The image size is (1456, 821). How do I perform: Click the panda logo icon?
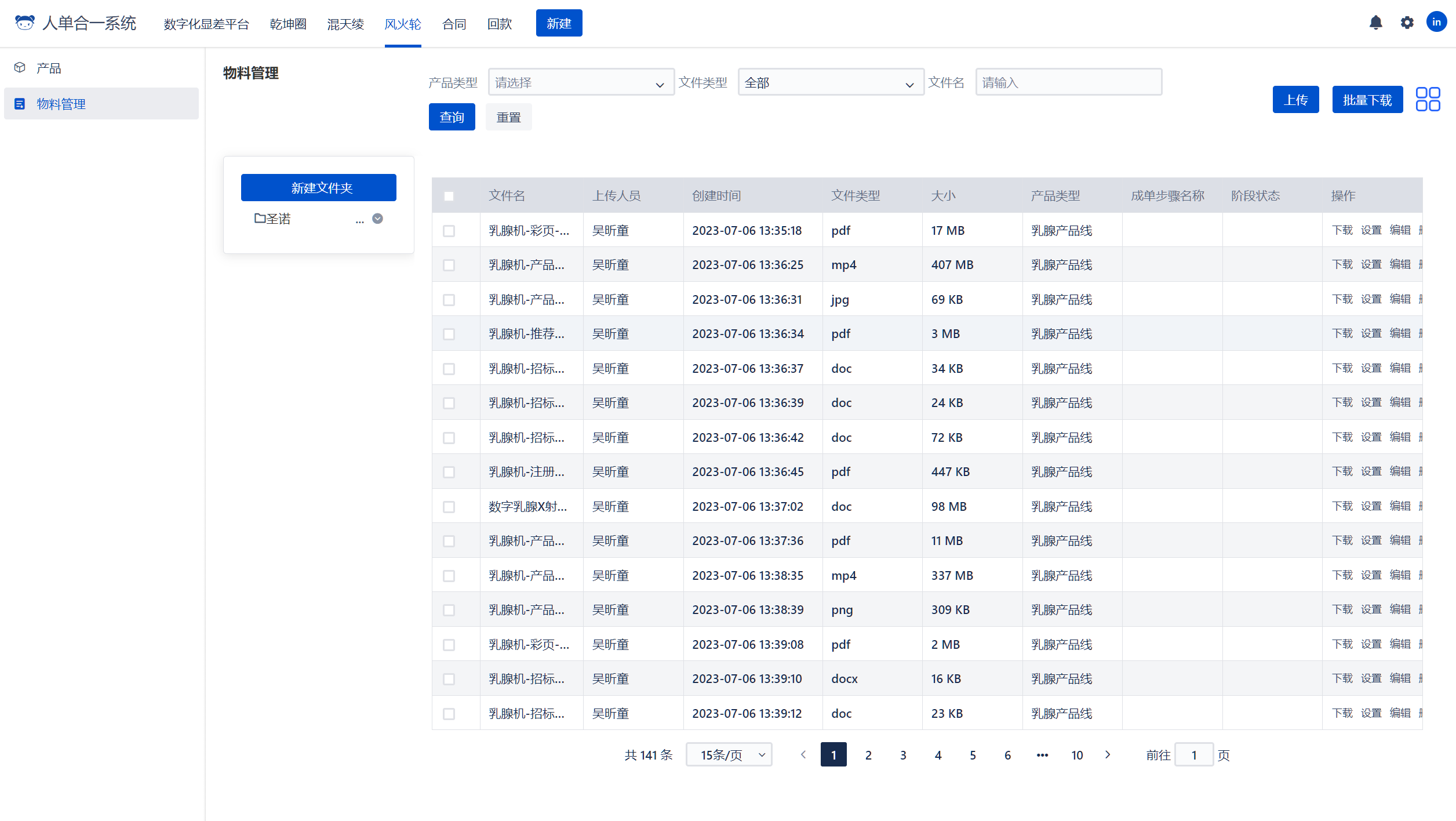click(24, 23)
